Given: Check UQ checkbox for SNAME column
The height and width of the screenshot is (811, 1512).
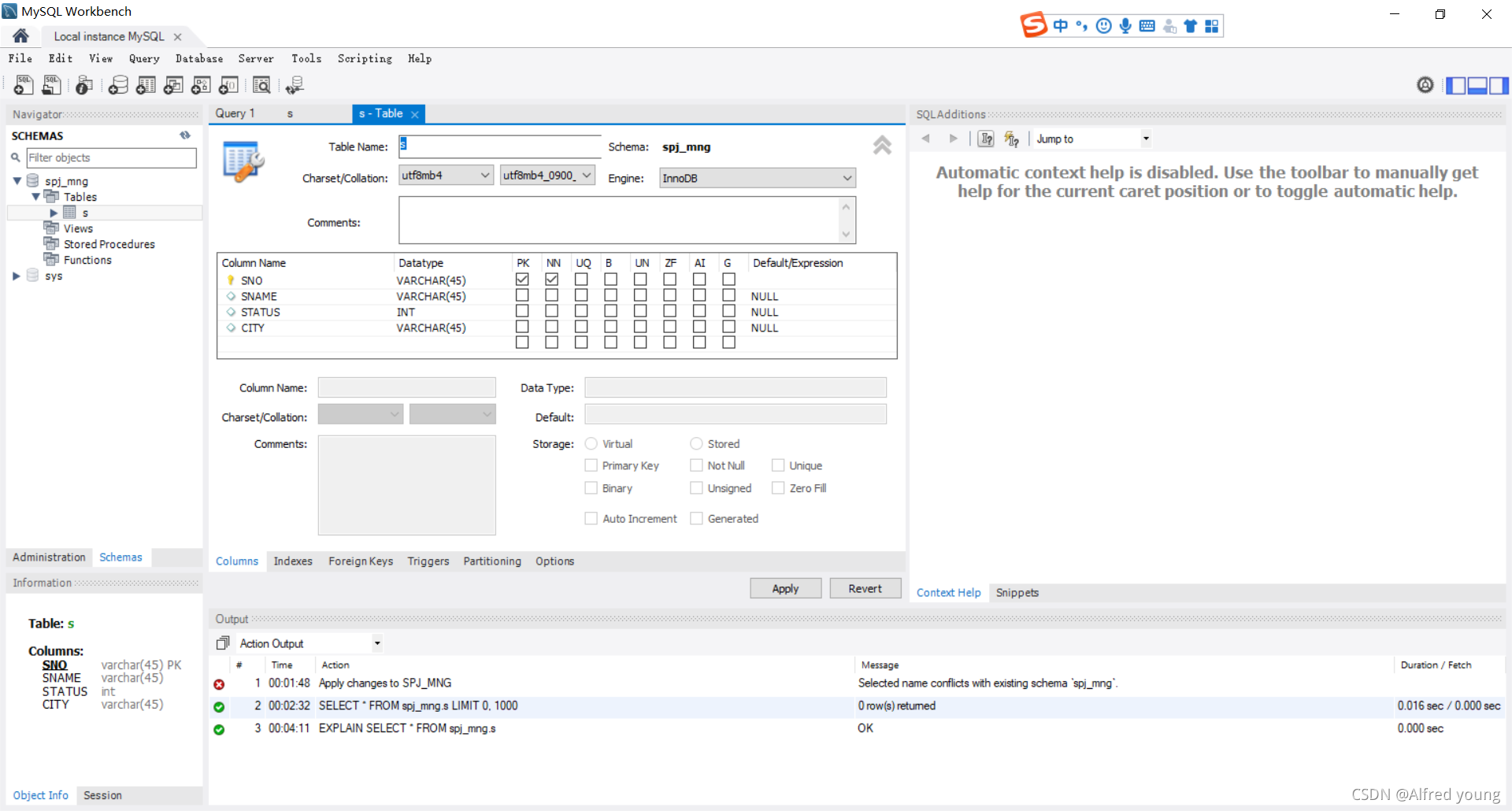Looking at the screenshot, I should click(581, 295).
